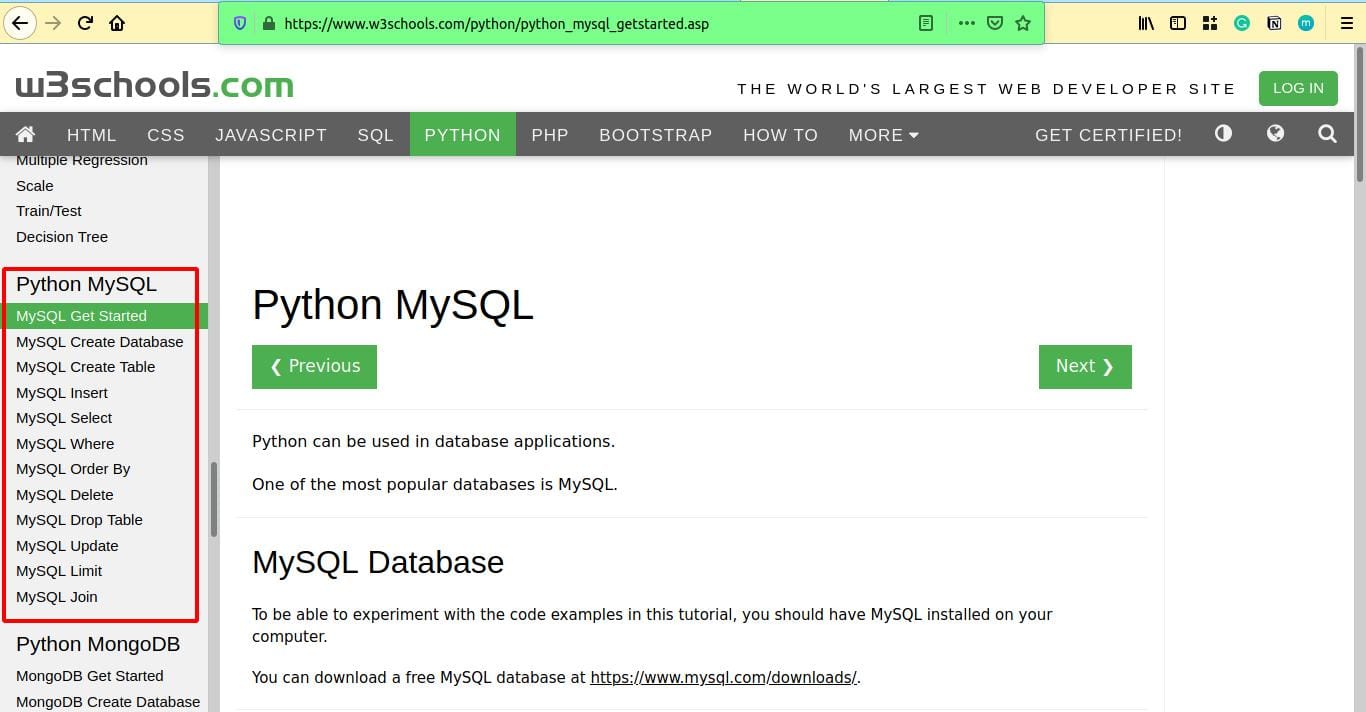
Task: Open MongoDB Create Database in sidebar
Action: click(108, 702)
